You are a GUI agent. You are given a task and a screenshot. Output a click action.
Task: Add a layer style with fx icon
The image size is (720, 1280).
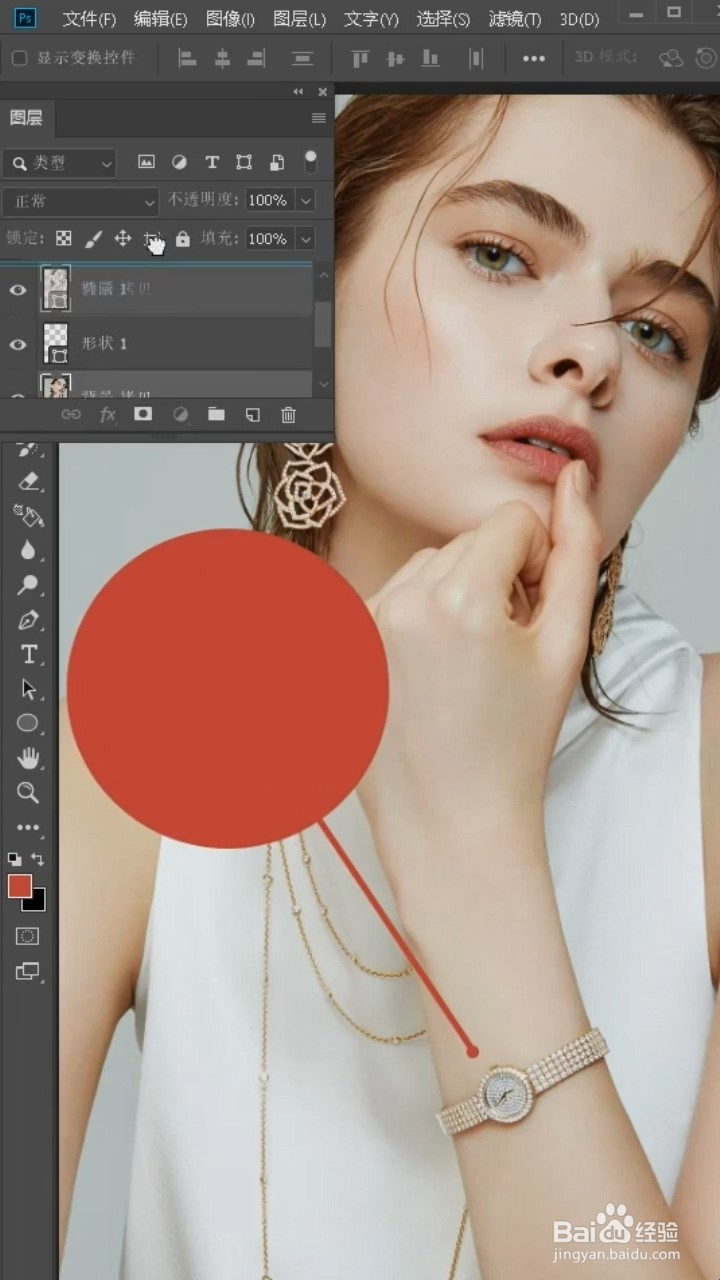[x=107, y=414]
